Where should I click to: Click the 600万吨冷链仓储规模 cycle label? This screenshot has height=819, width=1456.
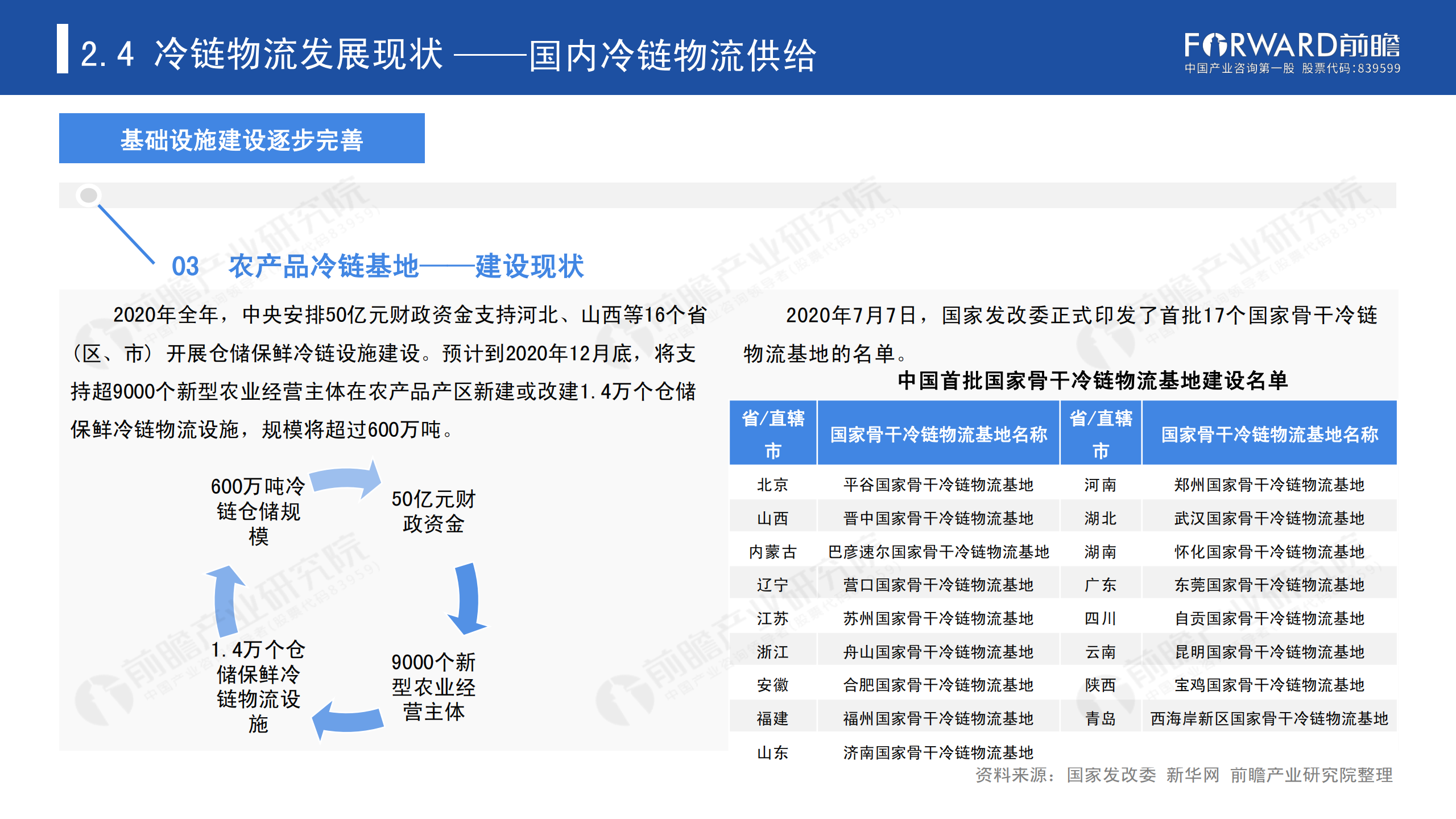(258, 511)
